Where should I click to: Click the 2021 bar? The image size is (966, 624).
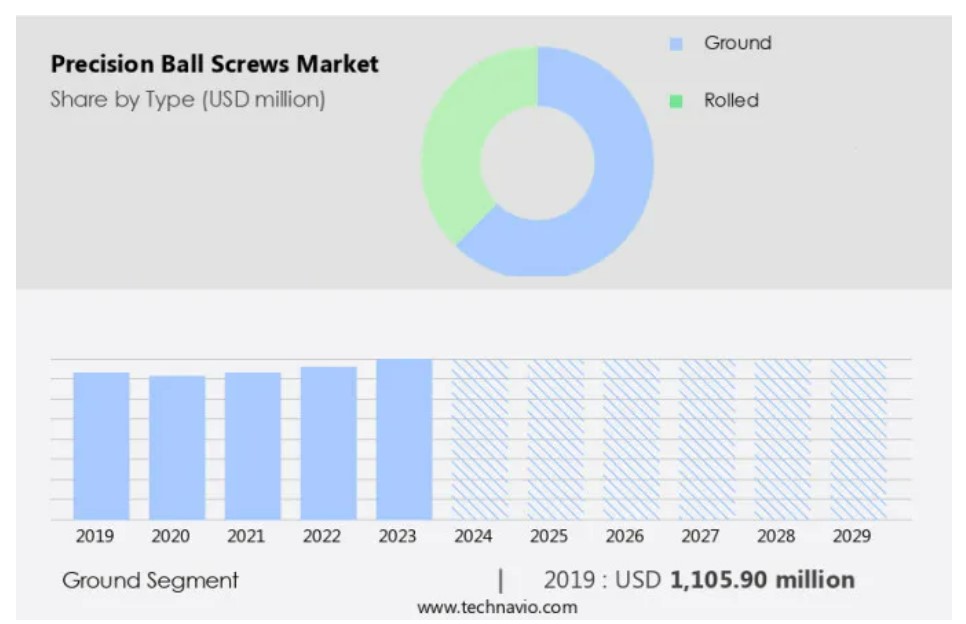click(252, 445)
